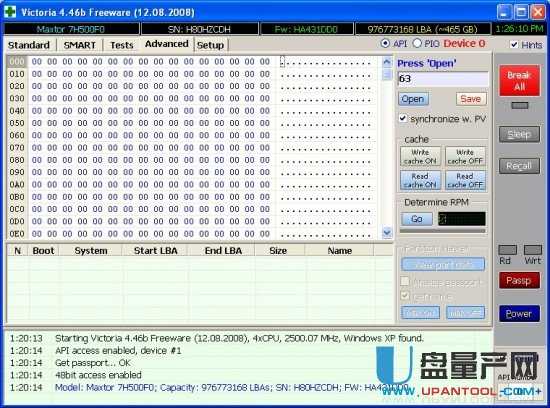Toggle the Hints checkbox
Image resolution: width=550 pixels, height=408 pixels.
[x=514, y=45]
